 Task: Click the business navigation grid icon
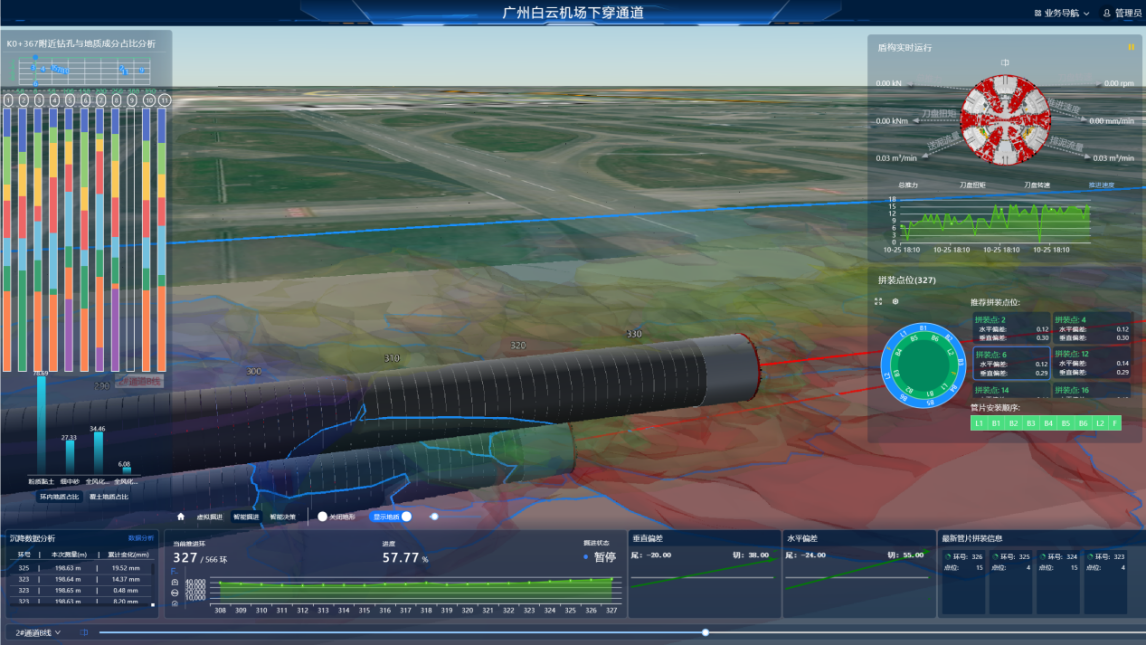point(1037,13)
